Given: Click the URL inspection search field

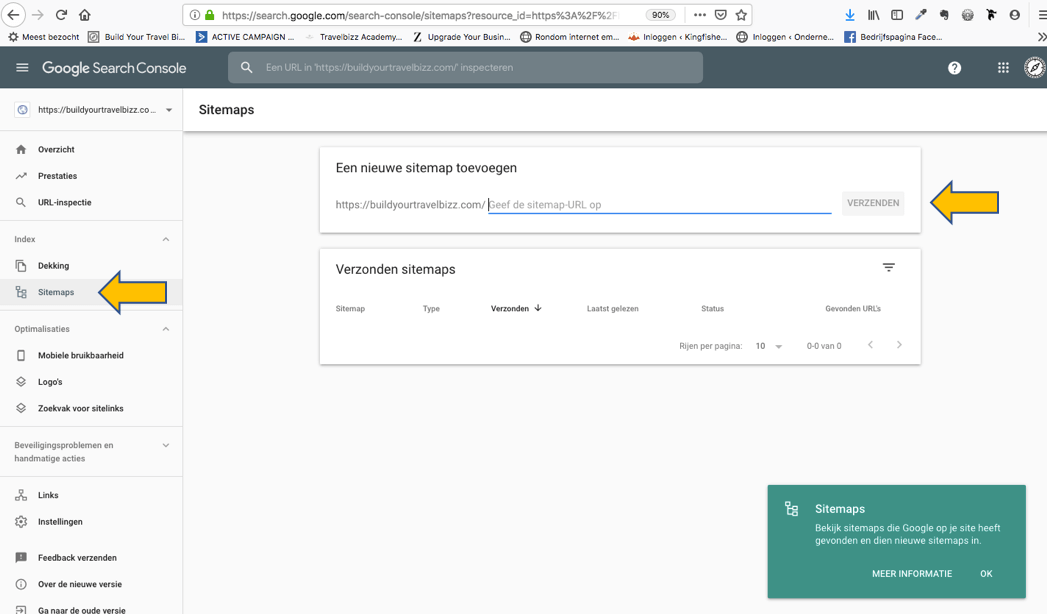Looking at the screenshot, I should tap(465, 67).
